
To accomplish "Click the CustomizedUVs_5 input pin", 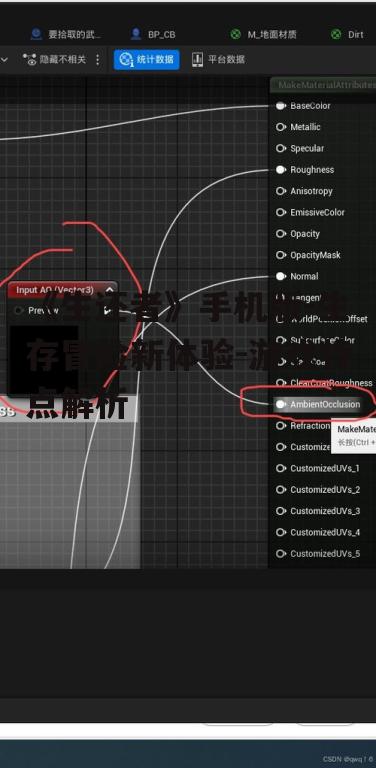I will (x=281, y=553).
